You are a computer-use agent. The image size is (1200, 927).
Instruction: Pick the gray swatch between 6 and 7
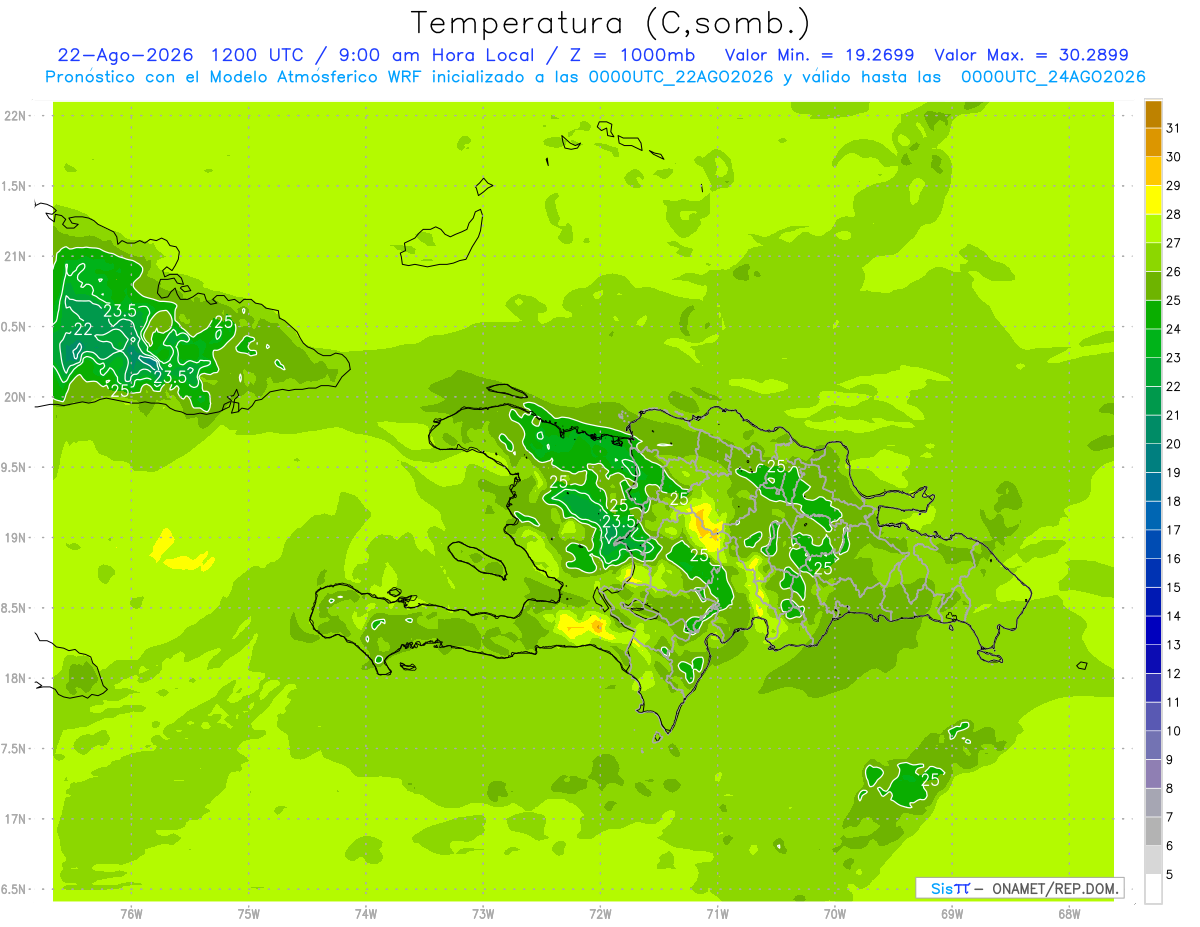pos(1153,831)
